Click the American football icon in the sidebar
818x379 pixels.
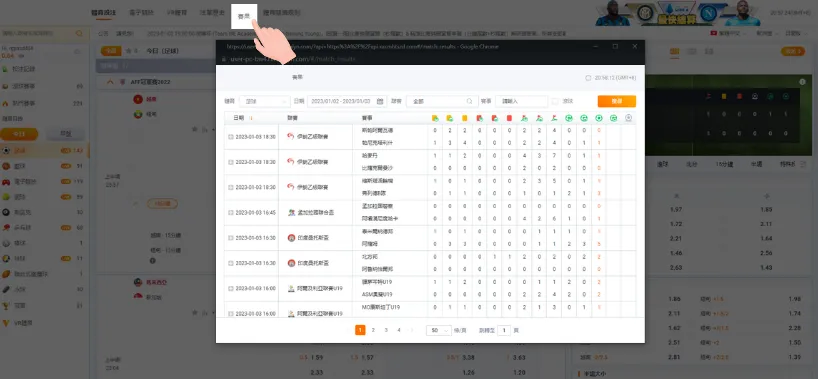click(6, 274)
